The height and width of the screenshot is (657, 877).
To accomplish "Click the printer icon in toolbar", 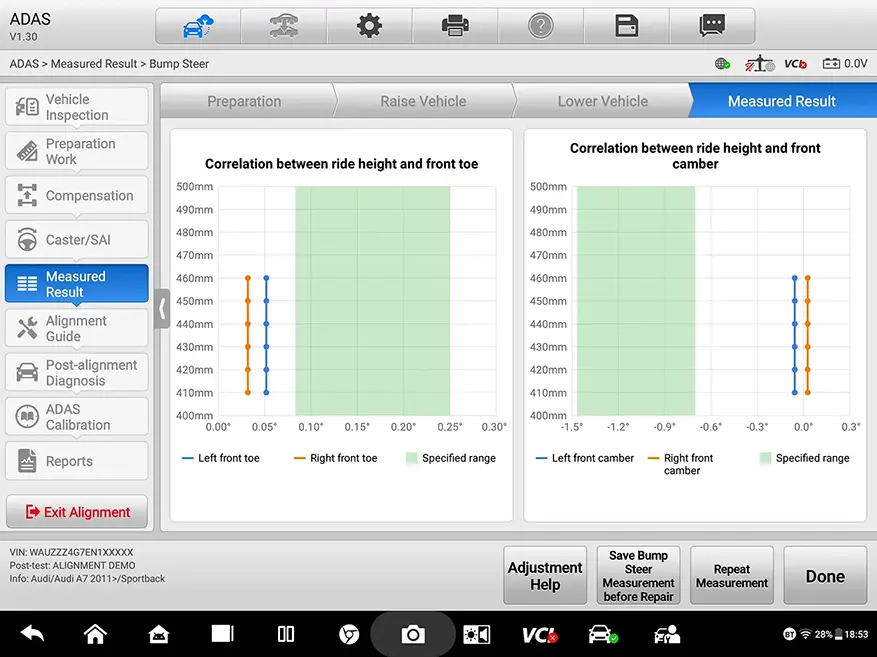I will (x=455, y=26).
